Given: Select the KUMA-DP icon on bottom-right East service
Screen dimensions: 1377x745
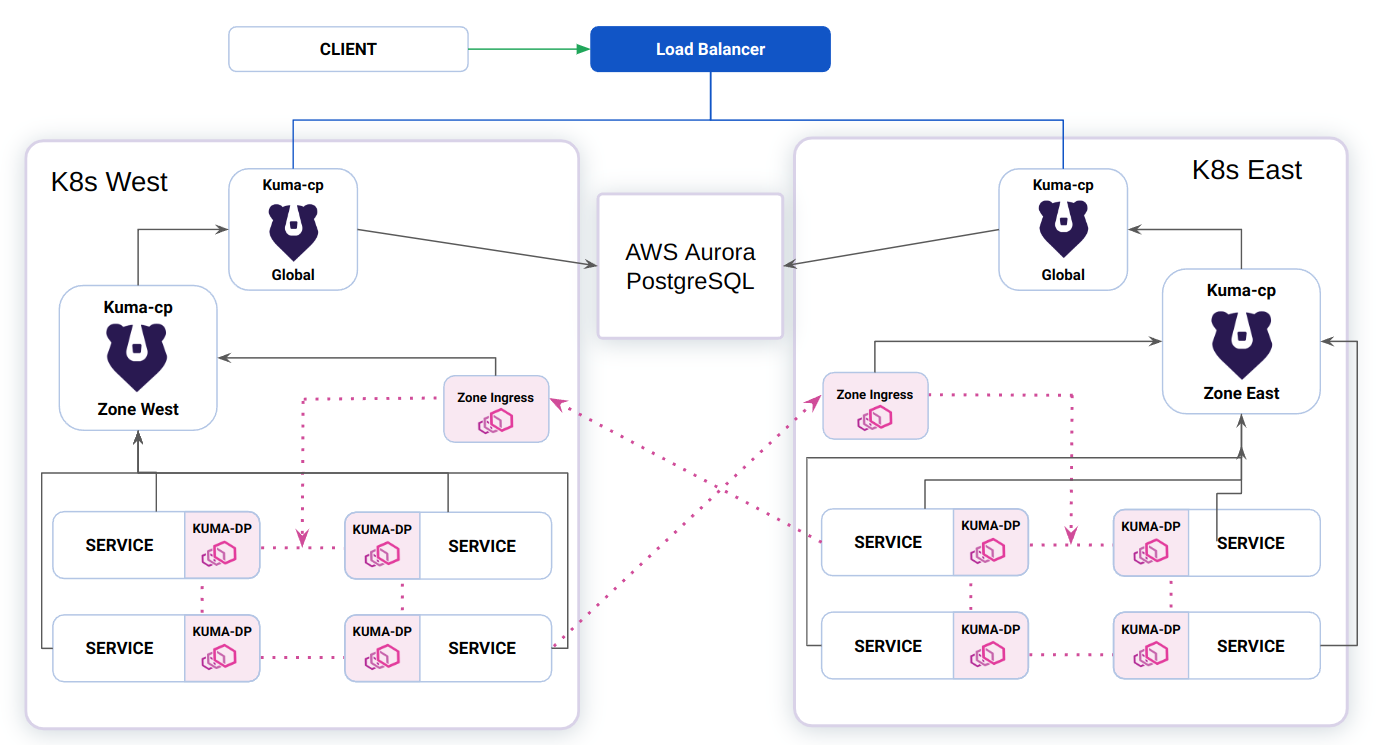Looking at the screenshot, I should [1150, 655].
